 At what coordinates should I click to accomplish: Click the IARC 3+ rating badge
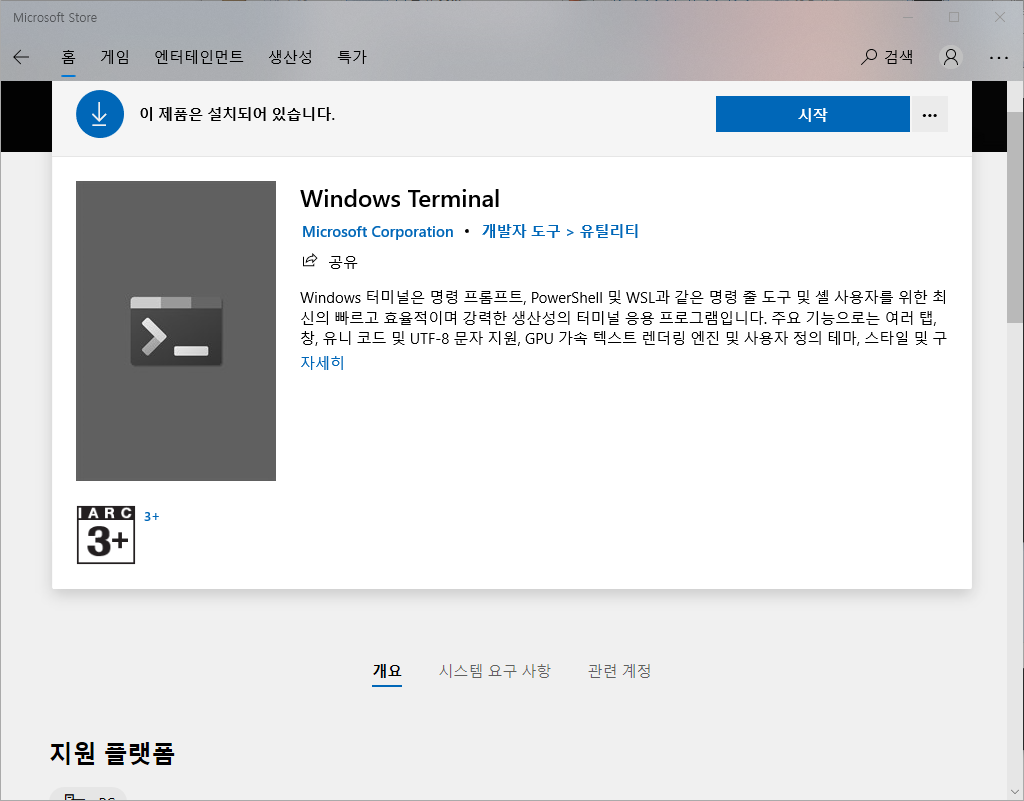[106, 535]
